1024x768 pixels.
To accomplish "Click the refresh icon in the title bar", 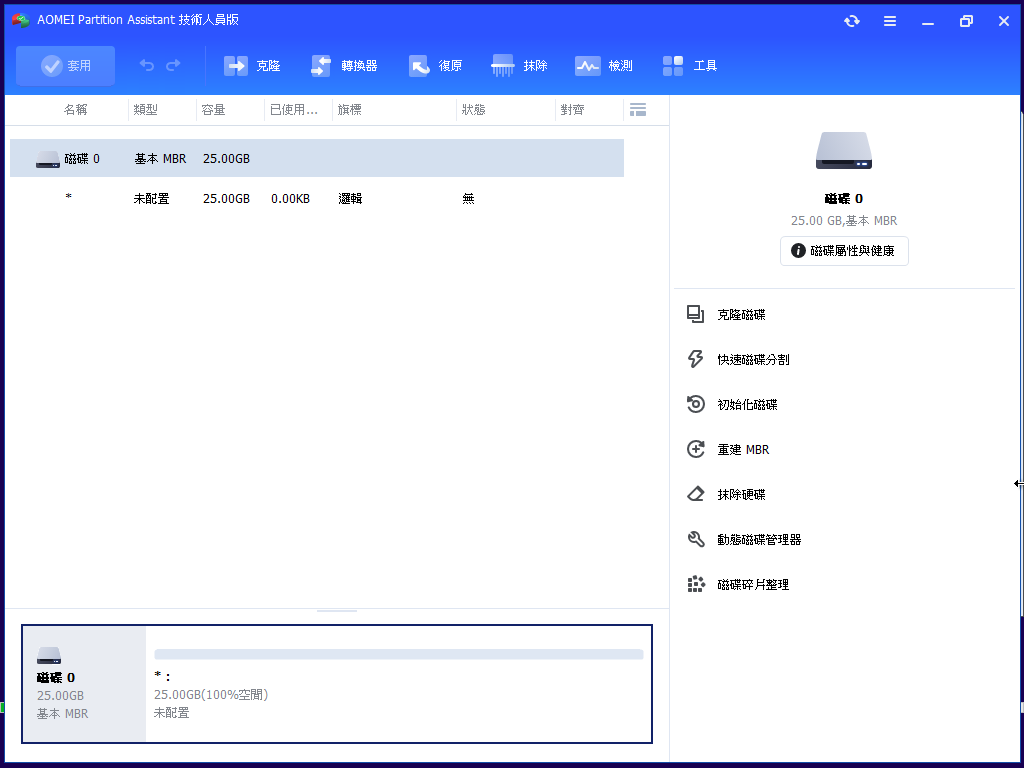I will (852, 21).
